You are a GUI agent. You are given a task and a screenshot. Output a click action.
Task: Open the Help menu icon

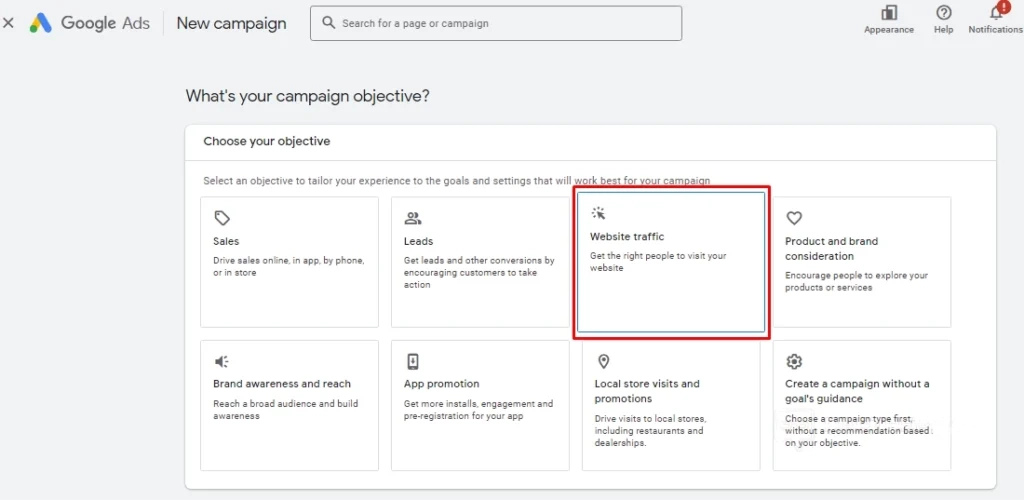click(x=944, y=13)
